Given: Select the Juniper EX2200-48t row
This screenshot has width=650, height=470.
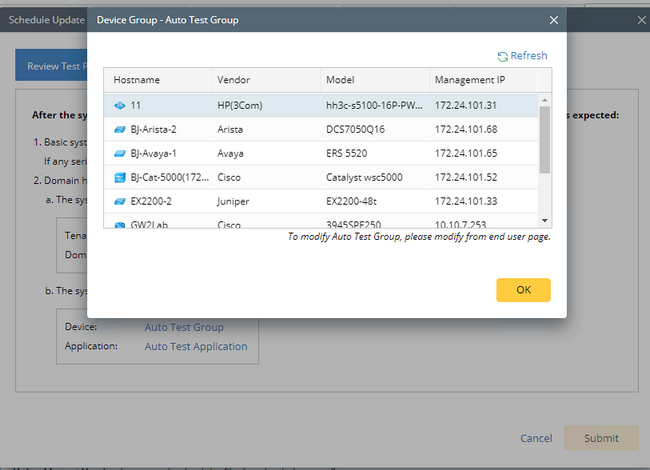Looking at the screenshot, I should (320, 201).
